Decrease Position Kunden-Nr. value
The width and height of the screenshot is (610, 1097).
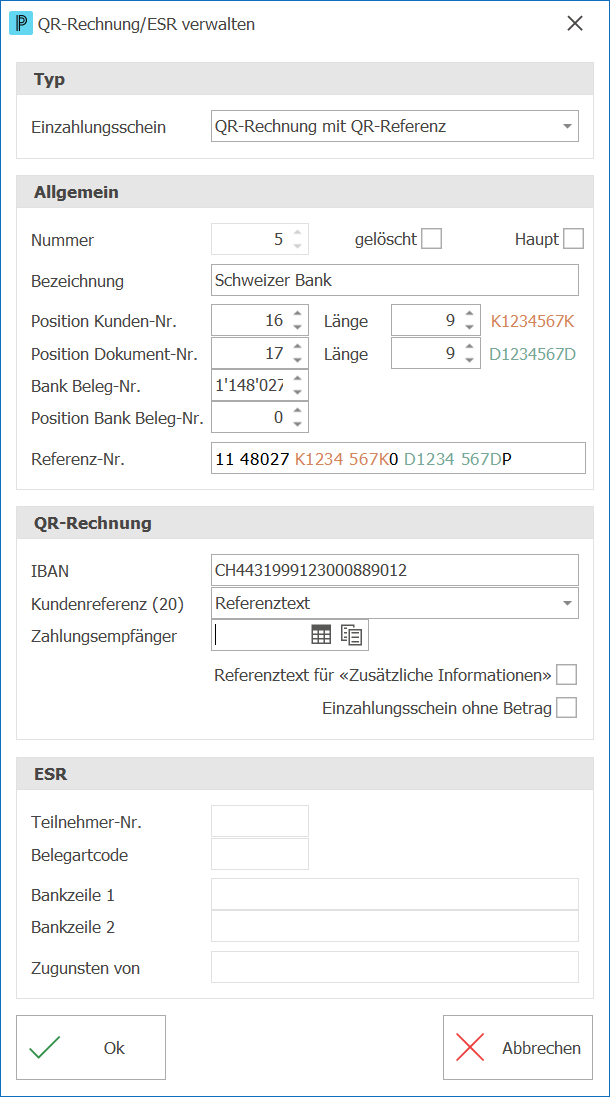point(297,327)
